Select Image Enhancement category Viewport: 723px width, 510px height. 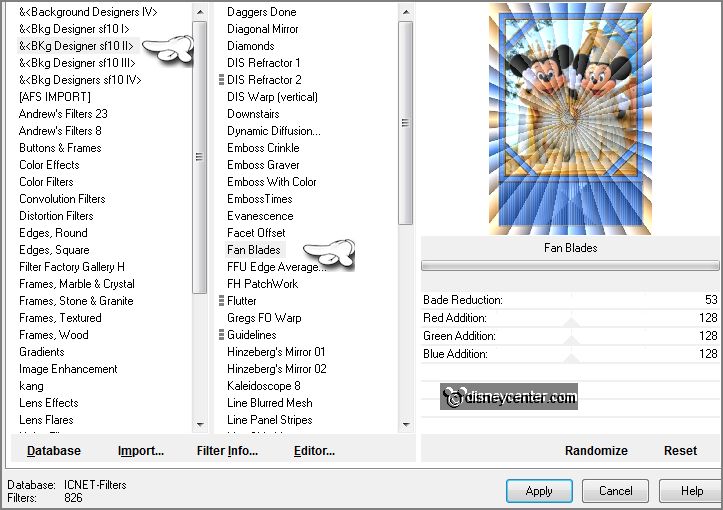pyautogui.click(x=68, y=369)
